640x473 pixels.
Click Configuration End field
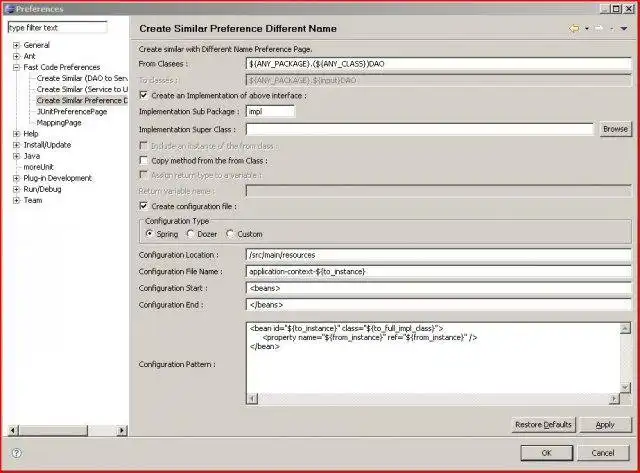438,305
